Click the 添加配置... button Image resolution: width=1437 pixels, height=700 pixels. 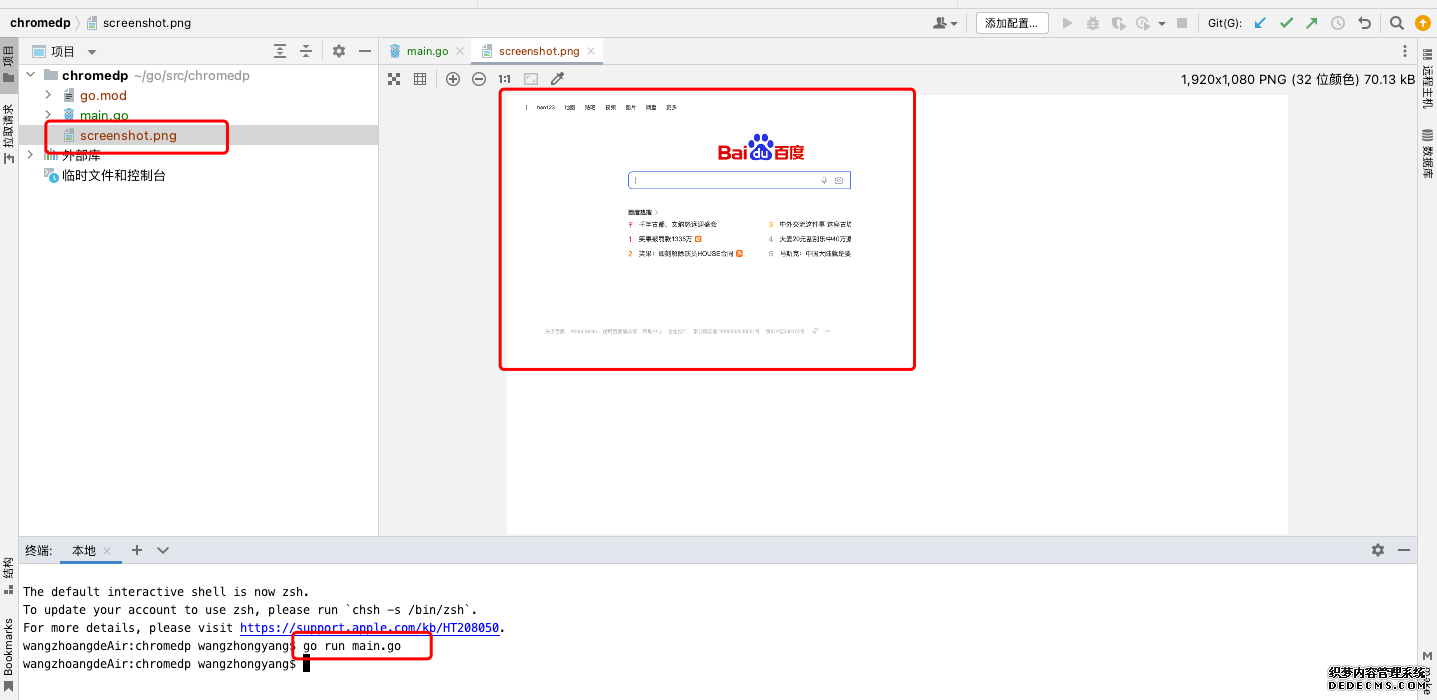tap(1012, 23)
